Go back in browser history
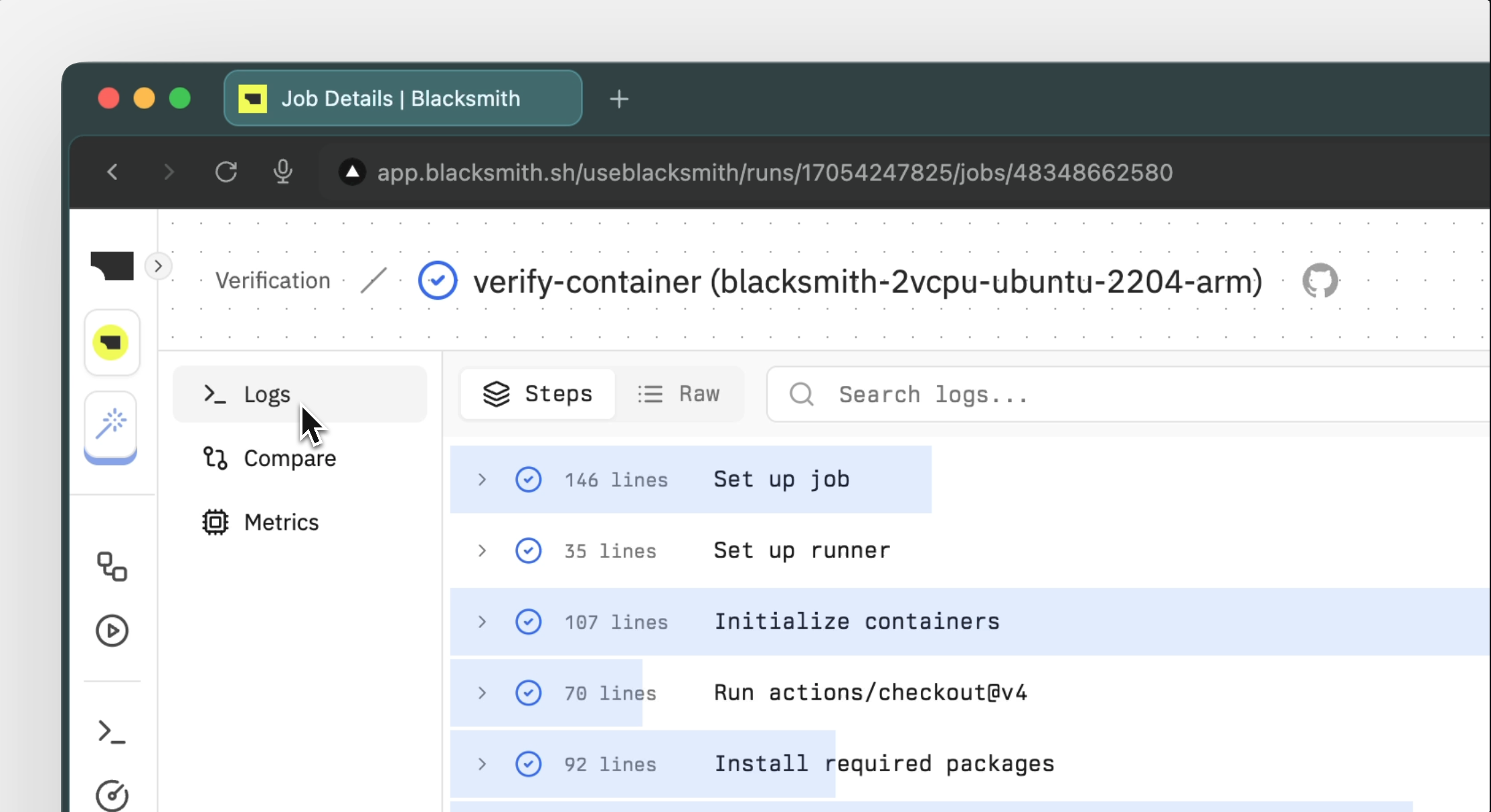This screenshot has height=812, width=1491. pos(112,172)
